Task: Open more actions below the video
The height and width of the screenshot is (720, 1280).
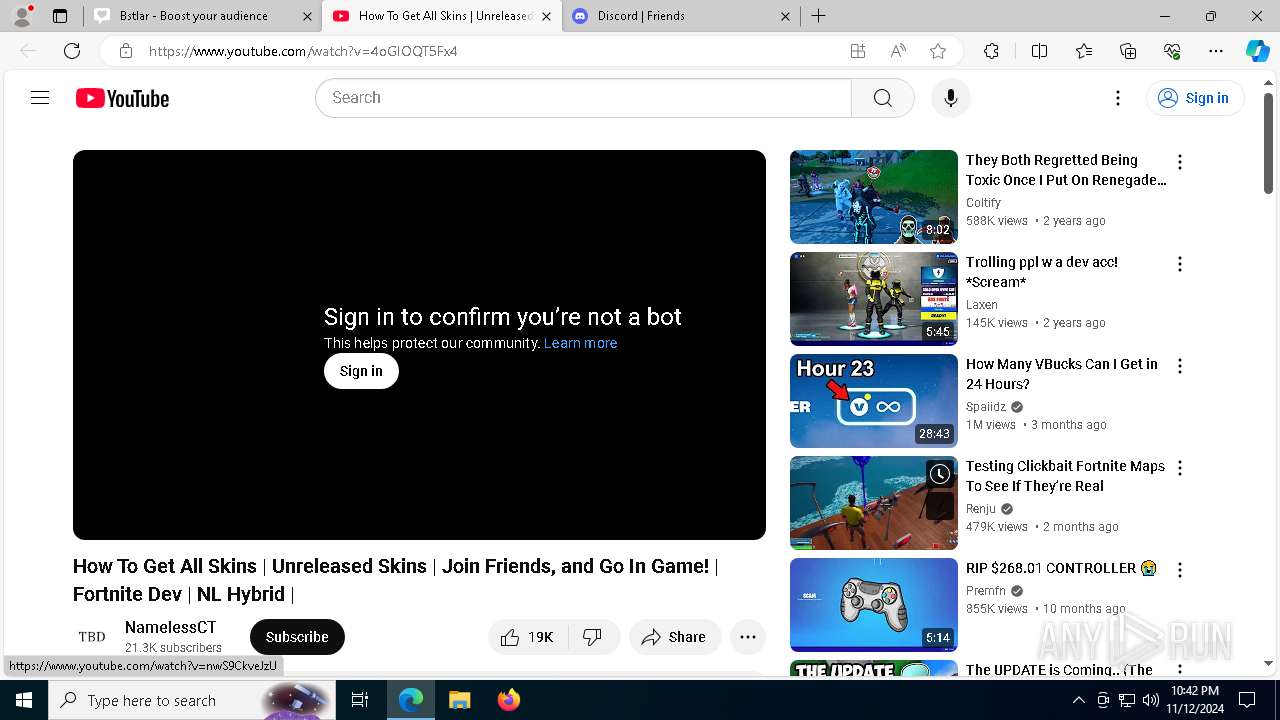Action: coord(747,637)
